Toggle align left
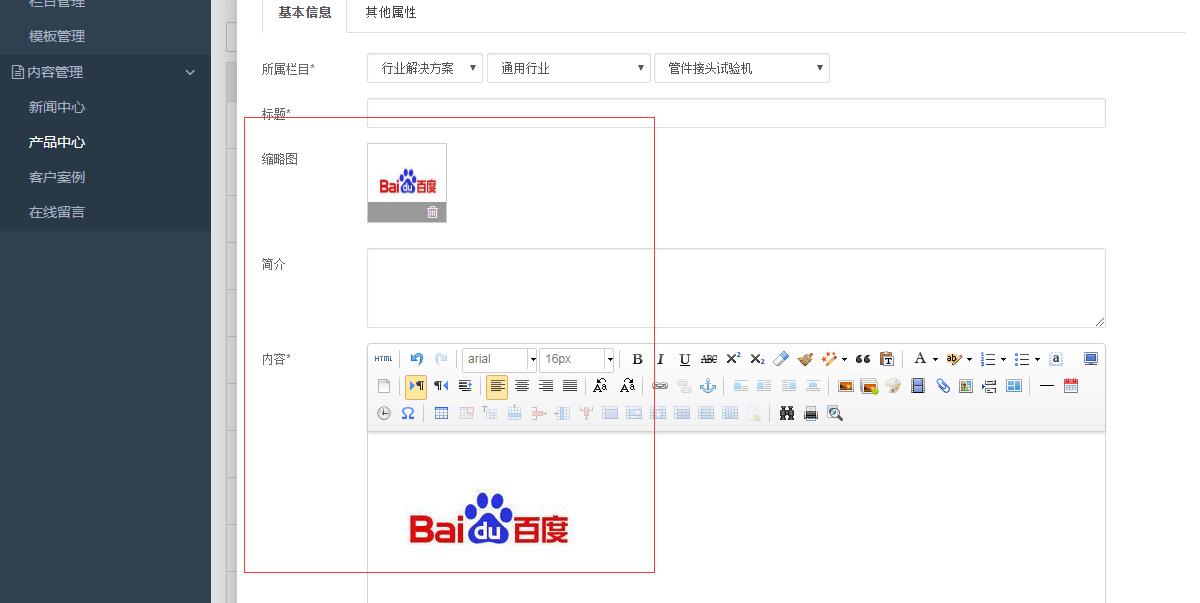 tap(497, 386)
